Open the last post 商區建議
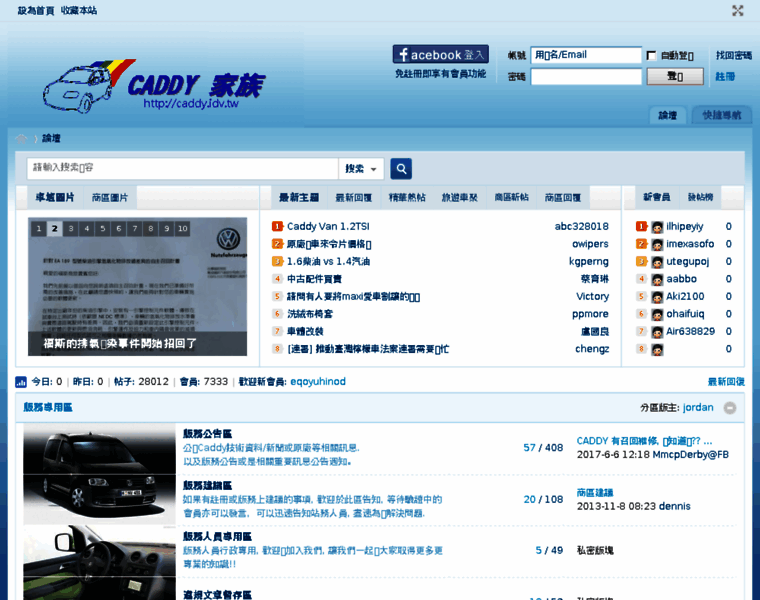Screen dimensions: 760x600 tap(595, 493)
